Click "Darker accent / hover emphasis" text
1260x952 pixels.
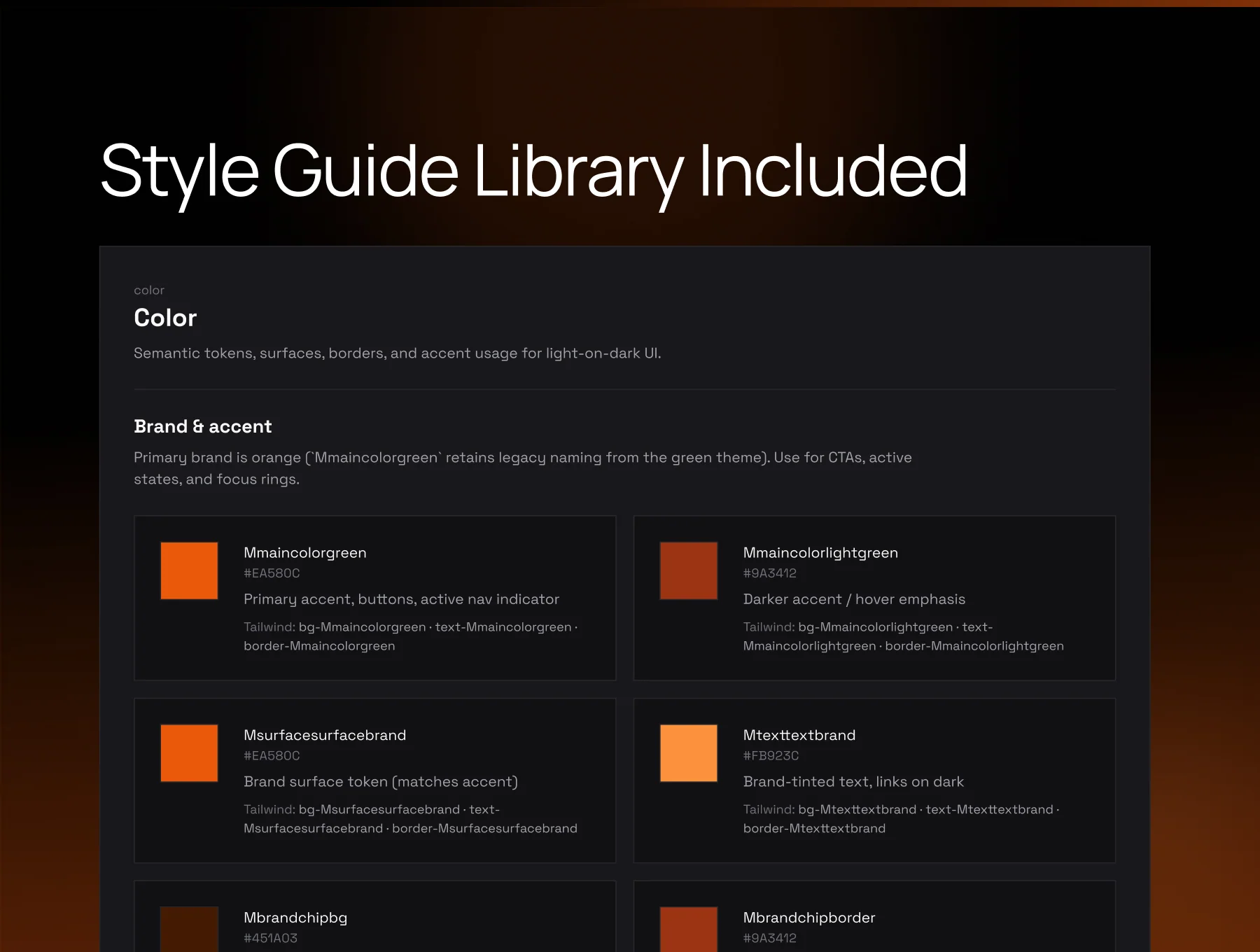(x=854, y=599)
